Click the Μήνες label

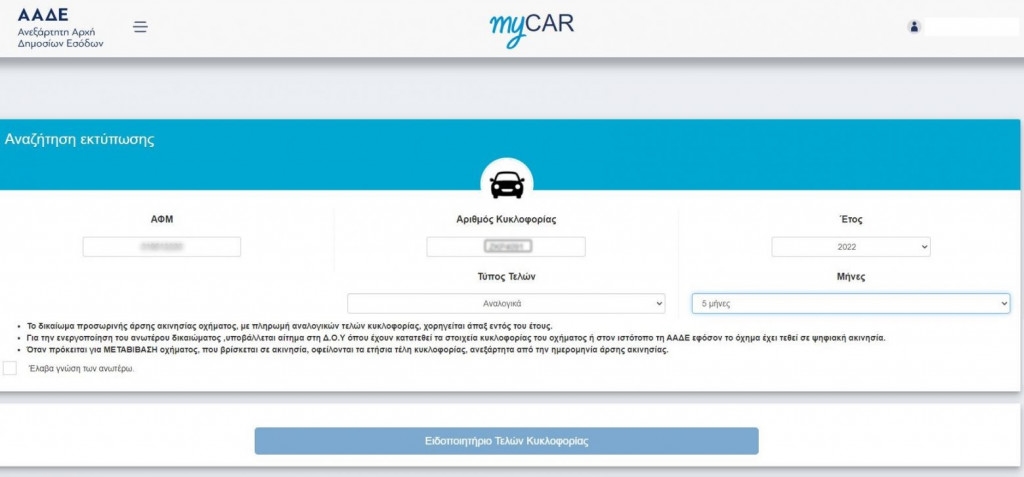coord(850,276)
